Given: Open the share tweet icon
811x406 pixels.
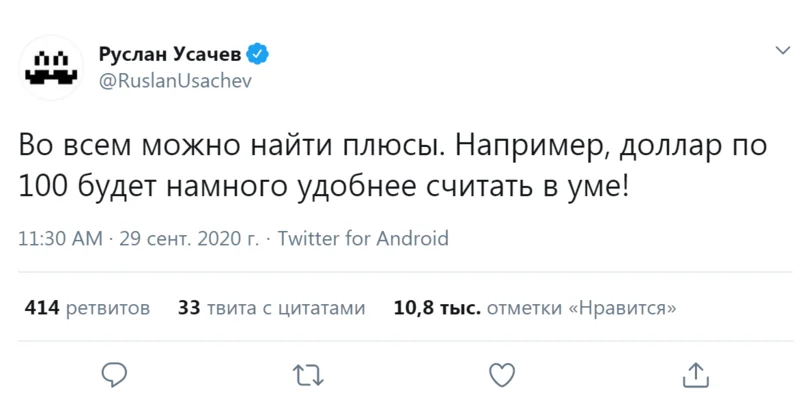Looking at the screenshot, I should (694, 374).
